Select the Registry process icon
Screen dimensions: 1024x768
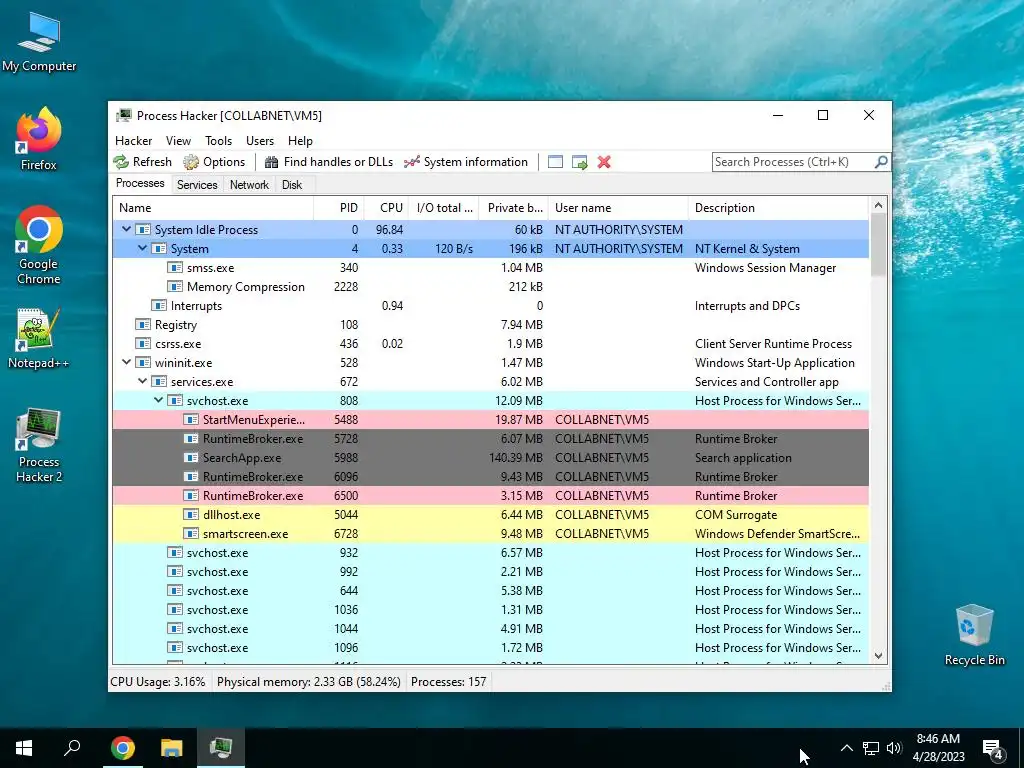click(142, 325)
